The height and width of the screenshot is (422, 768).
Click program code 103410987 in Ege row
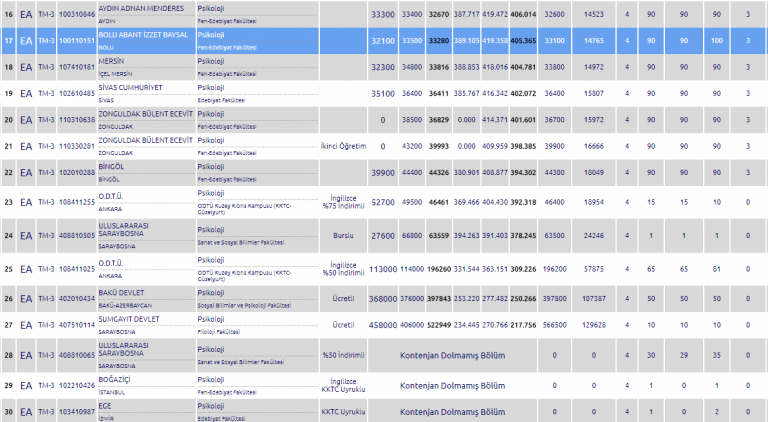tap(78, 411)
